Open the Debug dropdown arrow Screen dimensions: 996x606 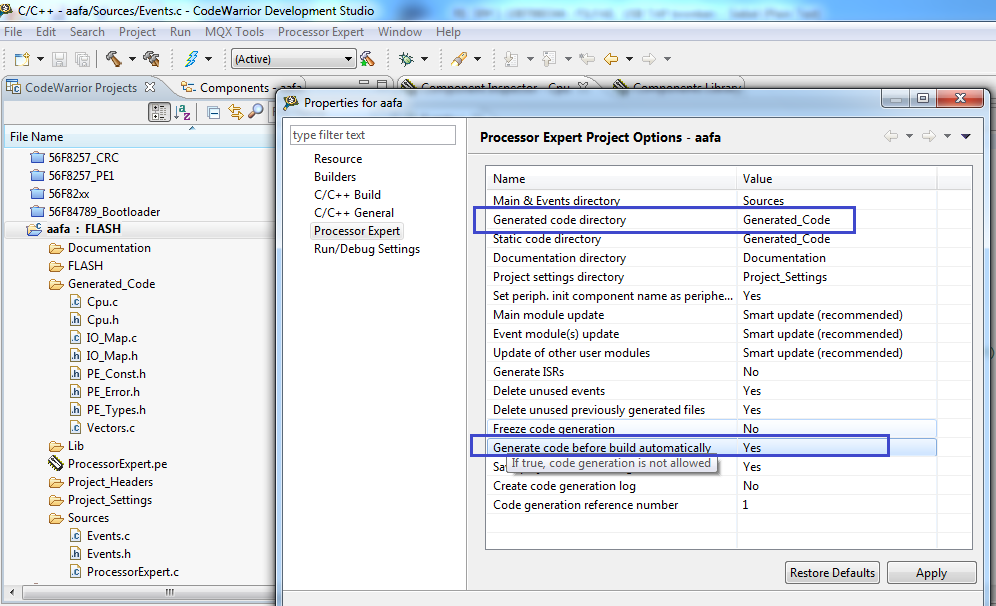pyautogui.click(x=424, y=59)
